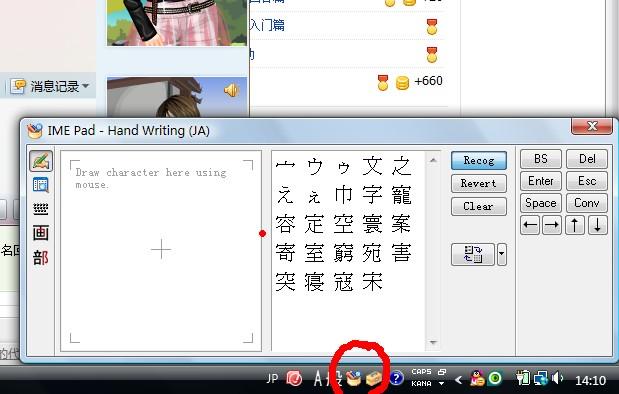Select the Hand Writing applet icon
This screenshot has width=619, height=394.
click(41, 161)
